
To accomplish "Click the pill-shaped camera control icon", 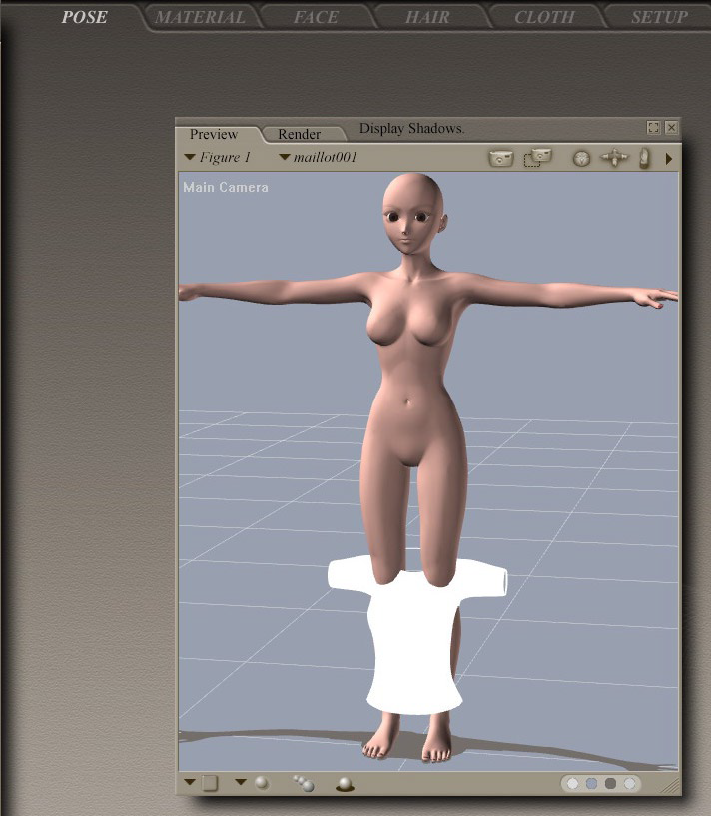I will click(x=645, y=158).
